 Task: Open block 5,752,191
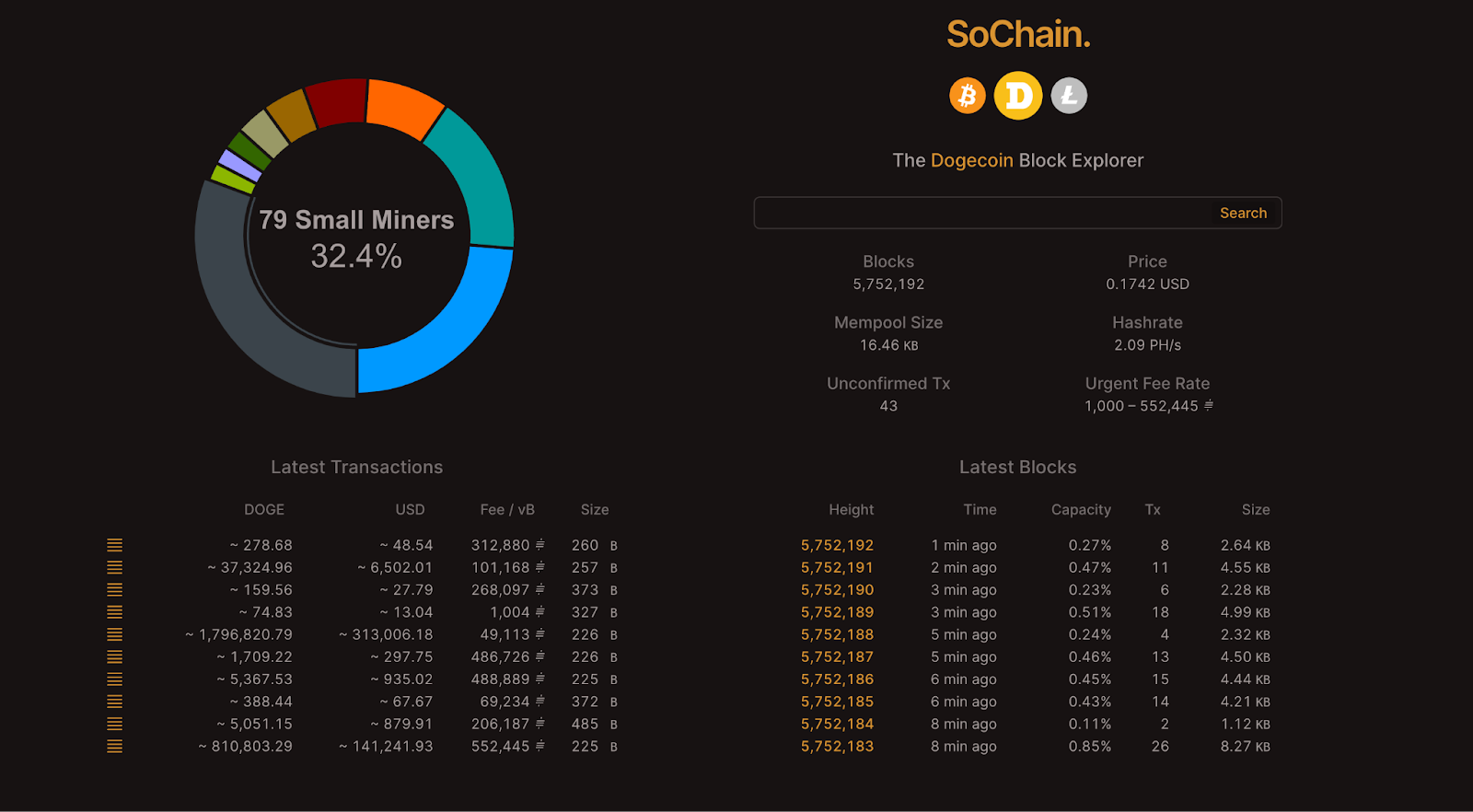point(837,567)
